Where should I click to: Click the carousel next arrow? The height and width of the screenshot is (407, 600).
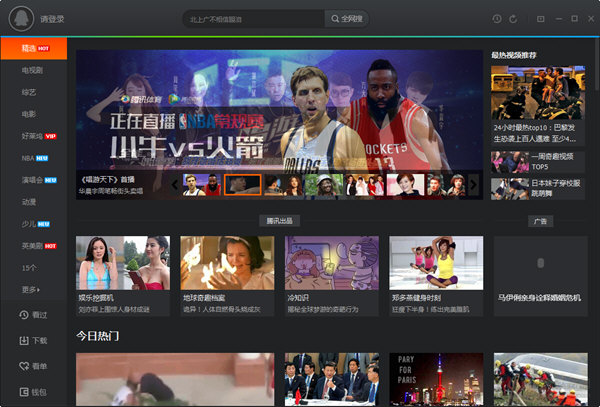click(474, 185)
